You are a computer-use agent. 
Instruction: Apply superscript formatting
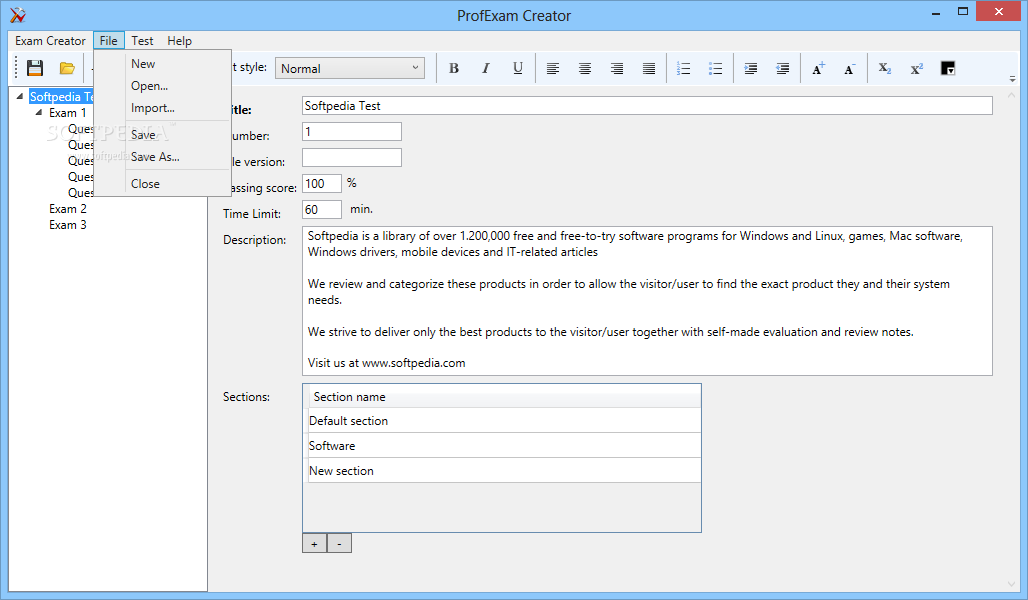tap(917, 68)
